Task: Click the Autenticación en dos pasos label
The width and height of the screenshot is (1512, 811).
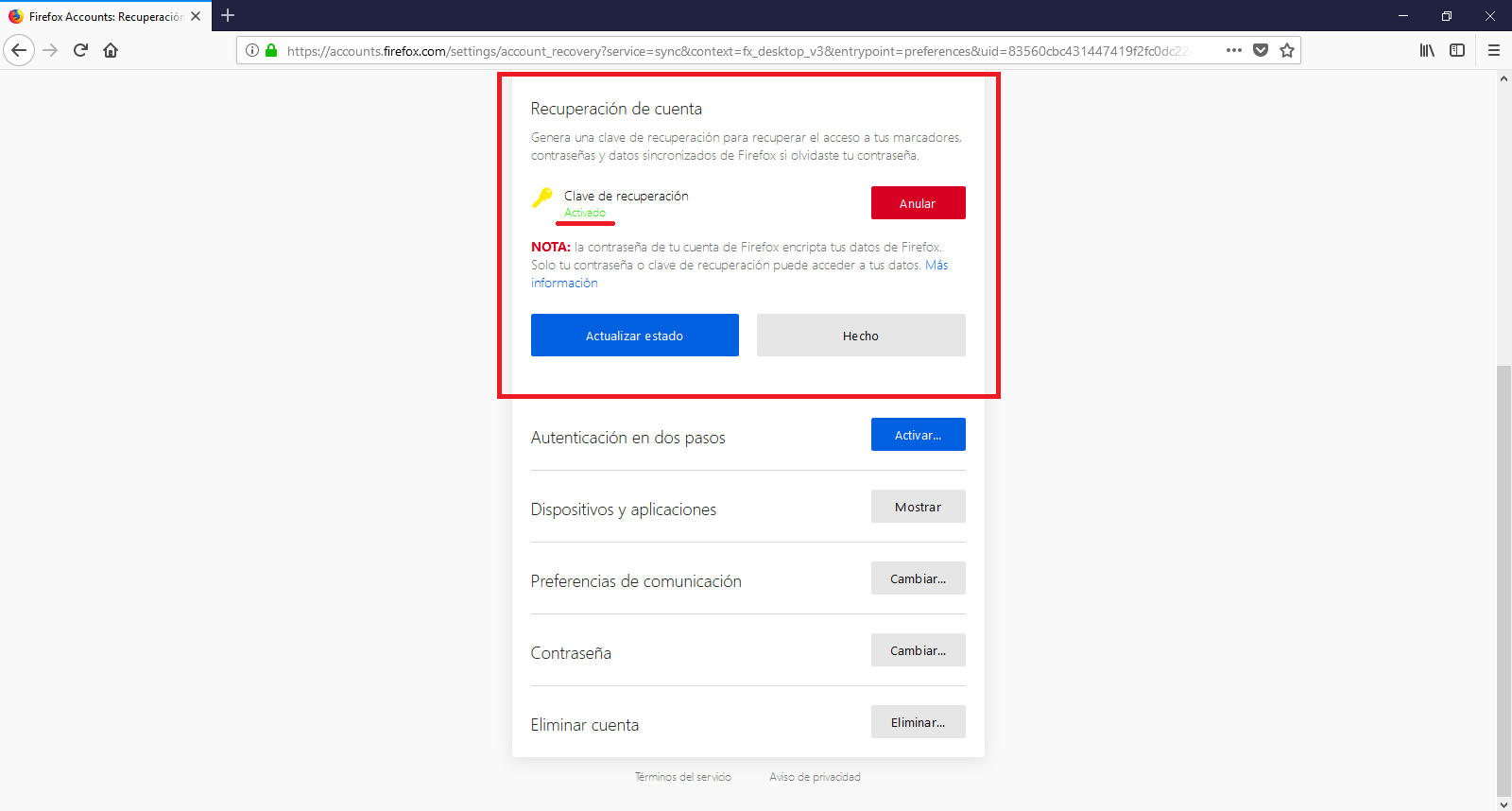Action: (628, 438)
